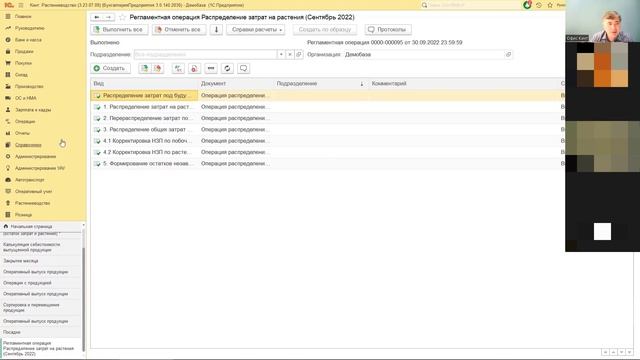Click the Выполнить все button
This screenshot has height=360, width=640.
(119, 29)
